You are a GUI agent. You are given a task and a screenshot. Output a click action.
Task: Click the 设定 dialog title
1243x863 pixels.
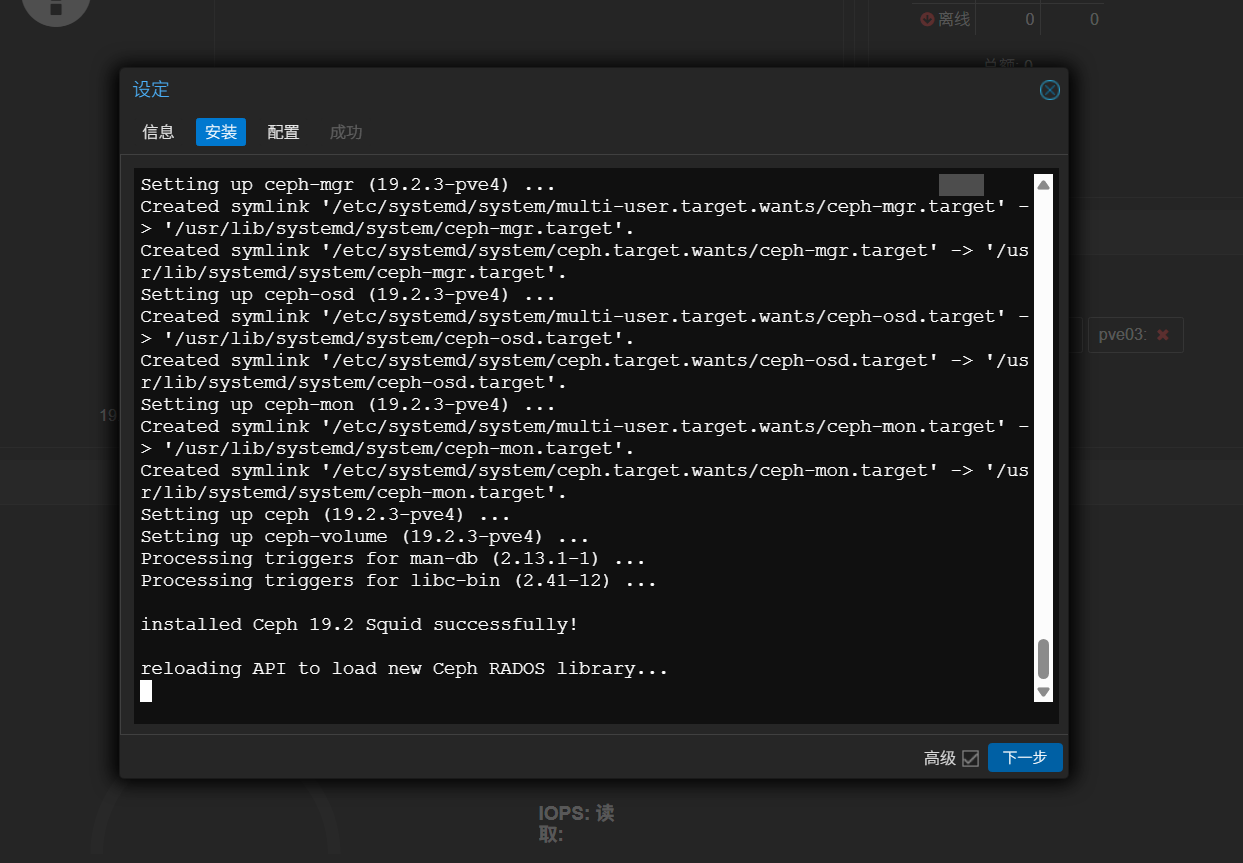[x=151, y=90]
